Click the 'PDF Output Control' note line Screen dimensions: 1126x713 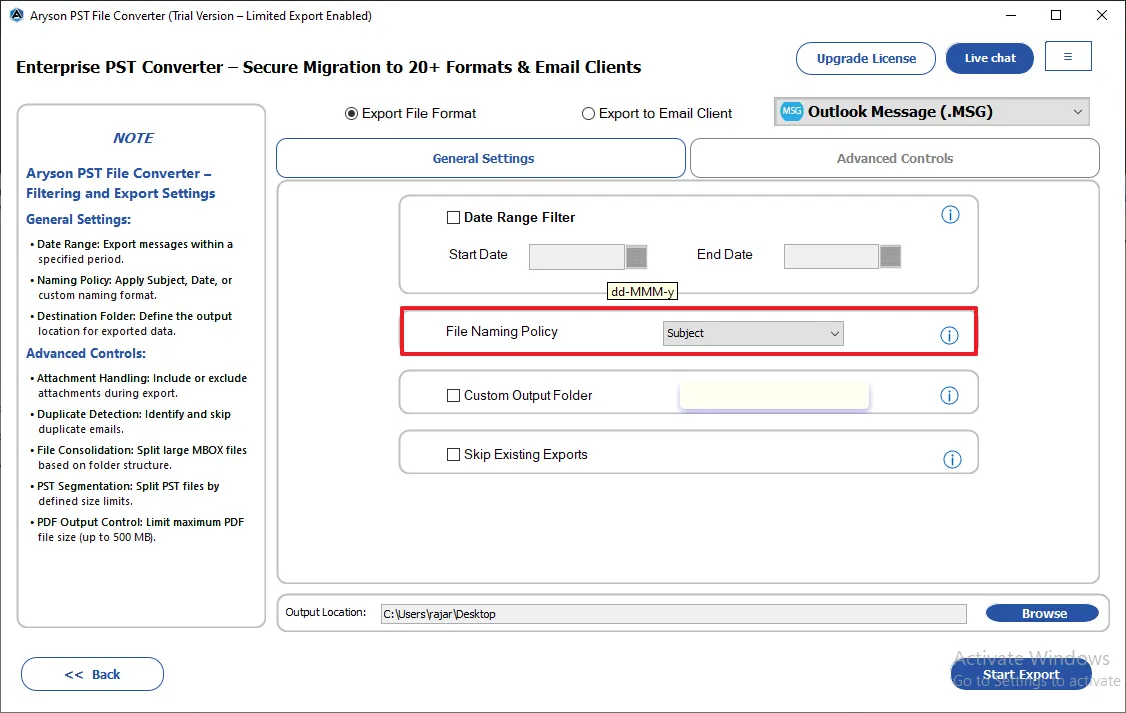click(x=140, y=530)
